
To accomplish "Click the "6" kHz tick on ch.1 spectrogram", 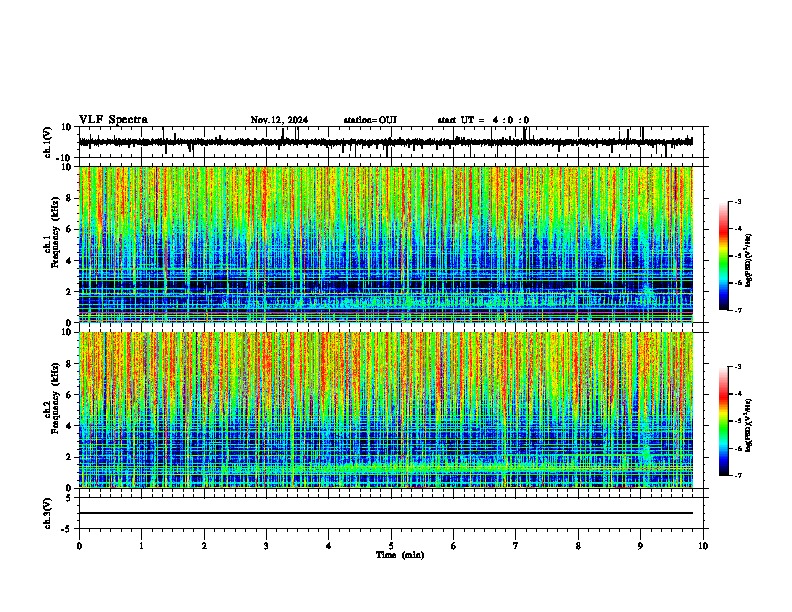I will 70,229.
